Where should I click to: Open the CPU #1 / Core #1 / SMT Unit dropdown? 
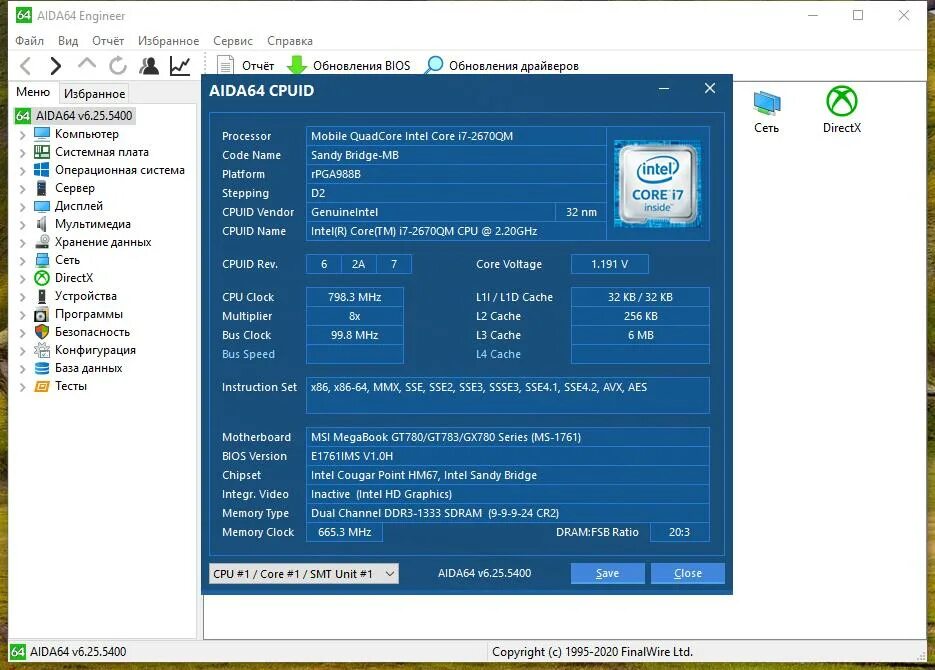tap(304, 573)
